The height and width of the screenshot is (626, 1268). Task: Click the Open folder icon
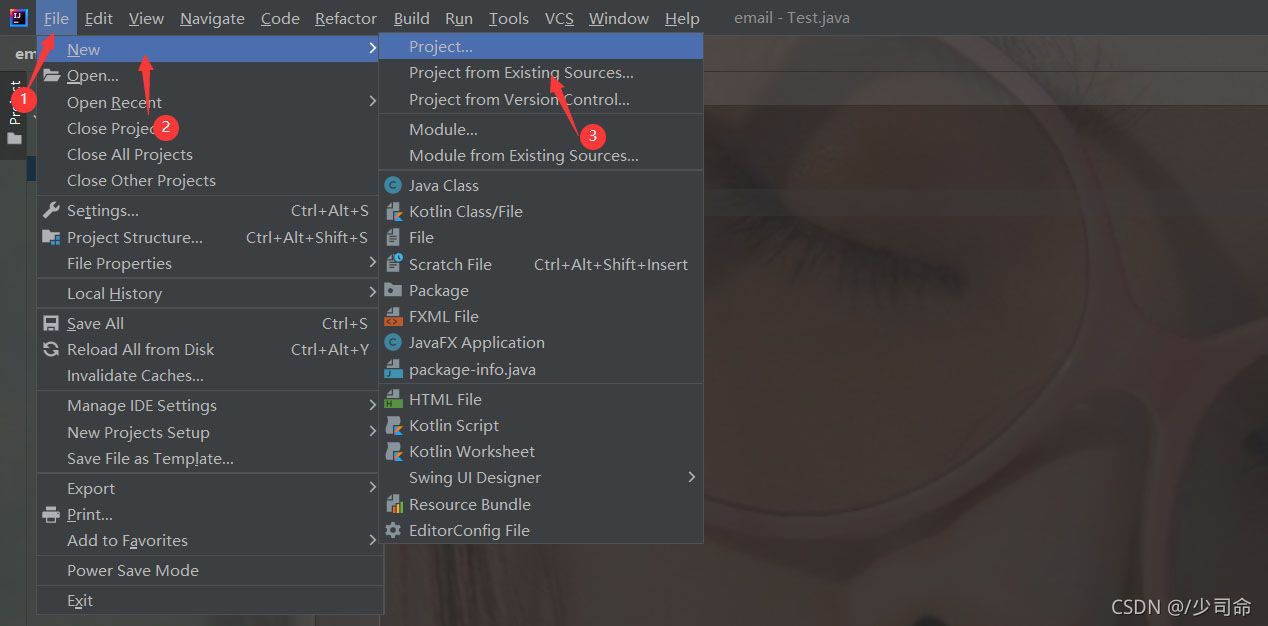tap(51, 76)
